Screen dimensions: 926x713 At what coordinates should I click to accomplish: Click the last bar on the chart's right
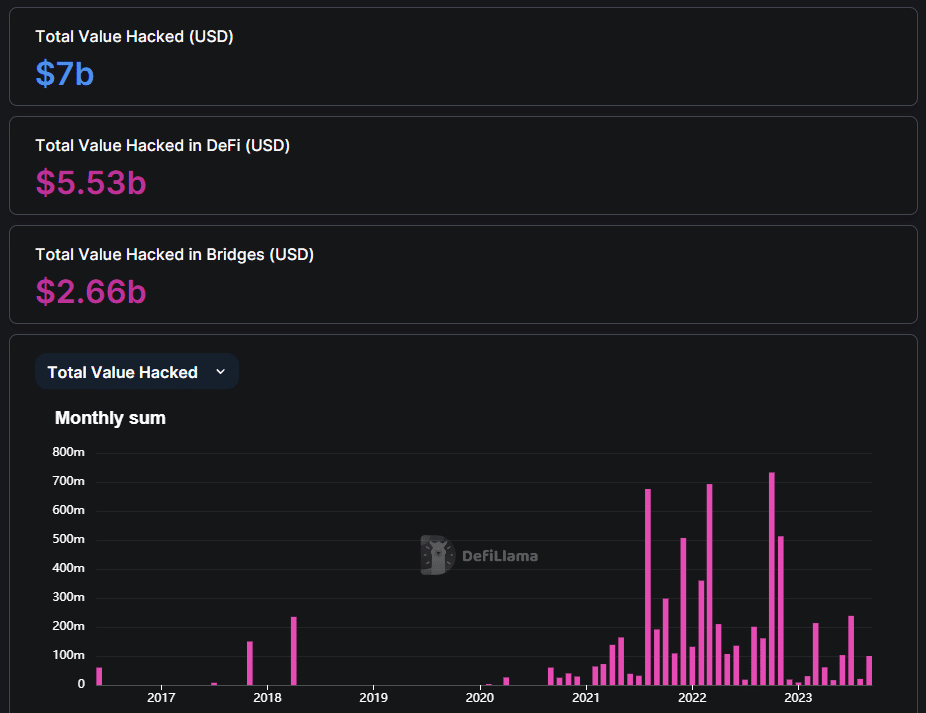pos(869,670)
